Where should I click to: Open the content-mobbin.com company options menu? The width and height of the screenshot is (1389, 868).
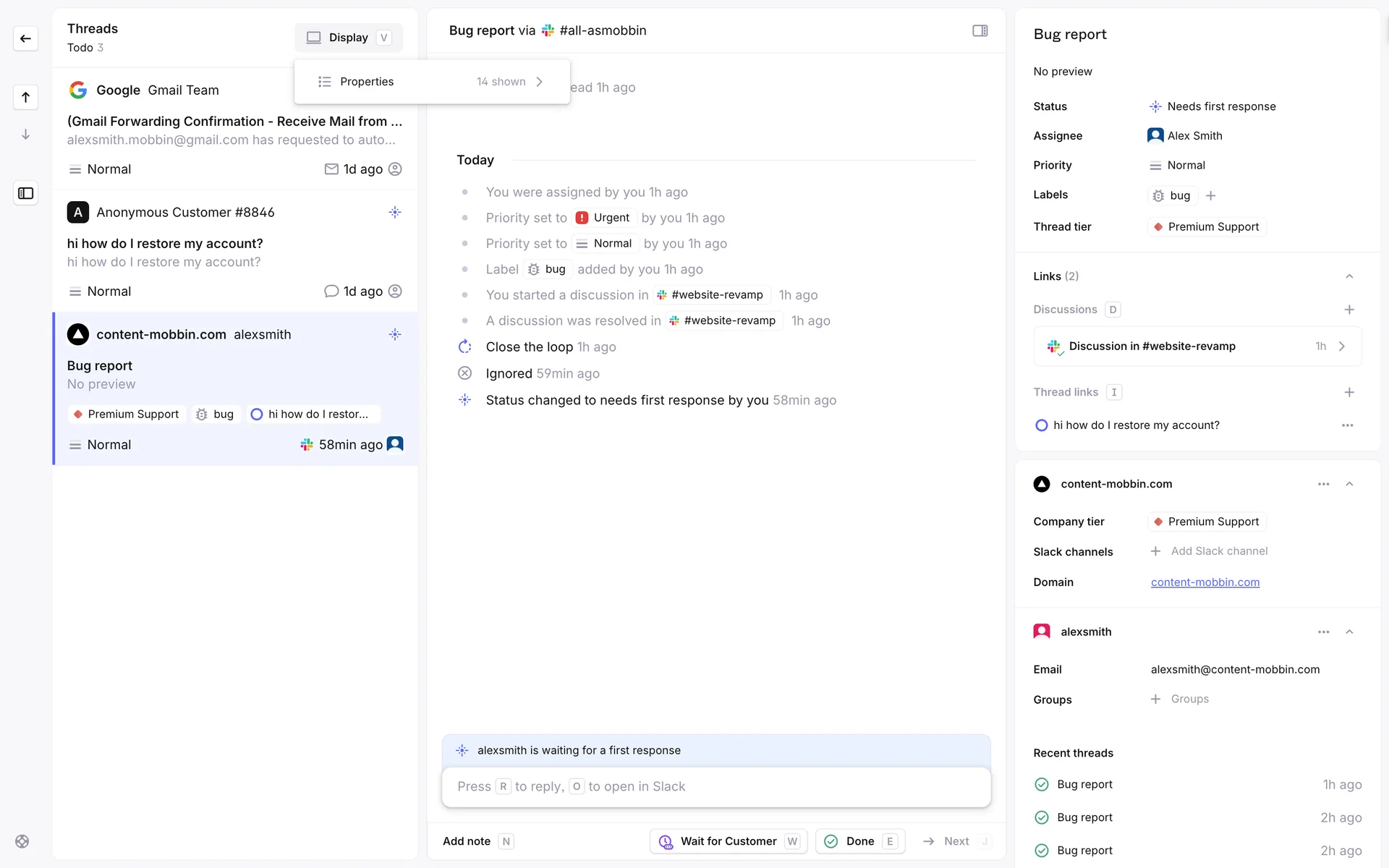[x=1323, y=484]
